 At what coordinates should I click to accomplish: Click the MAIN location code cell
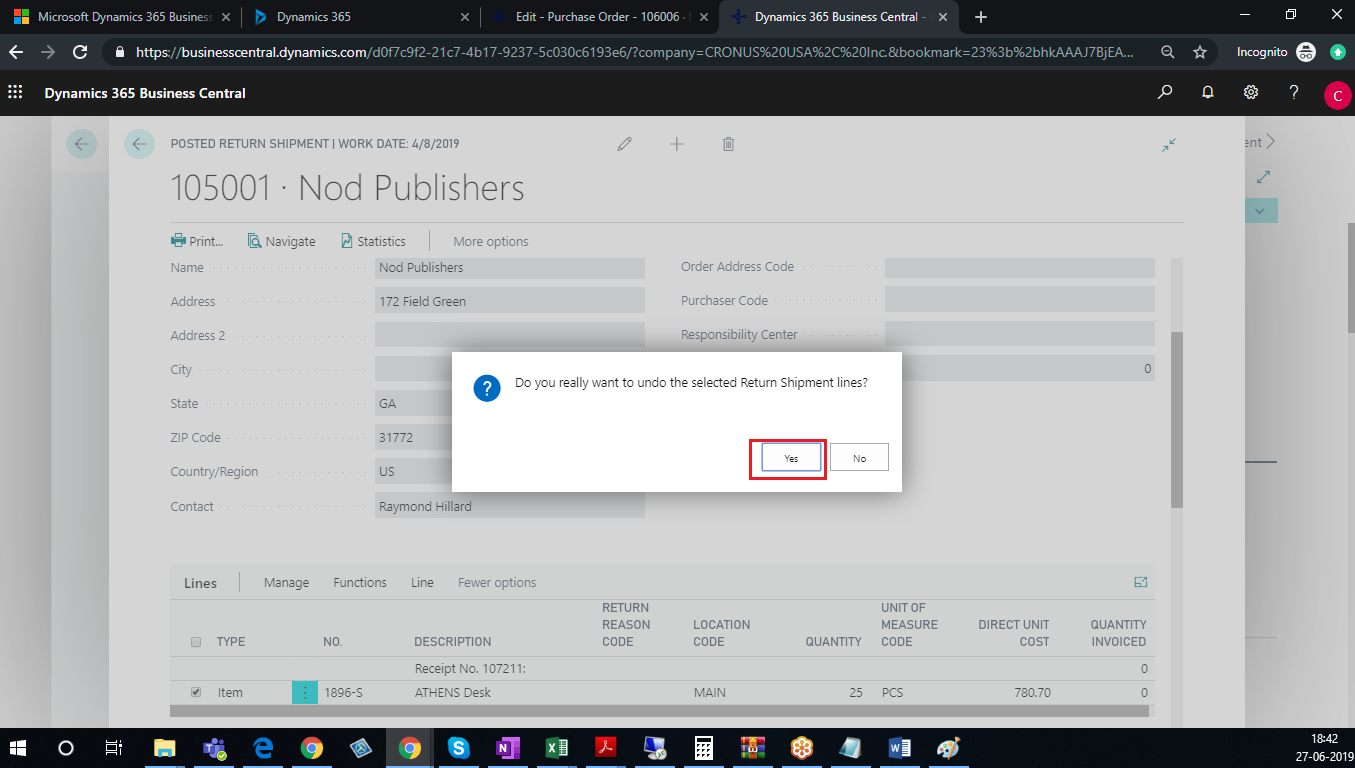(x=709, y=692)
